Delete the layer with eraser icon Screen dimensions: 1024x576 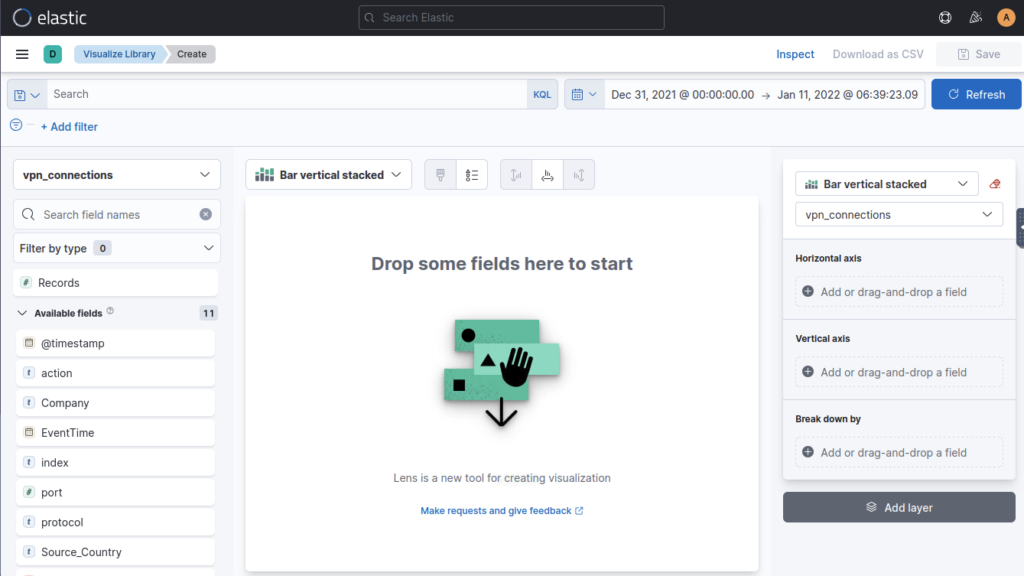995,184
